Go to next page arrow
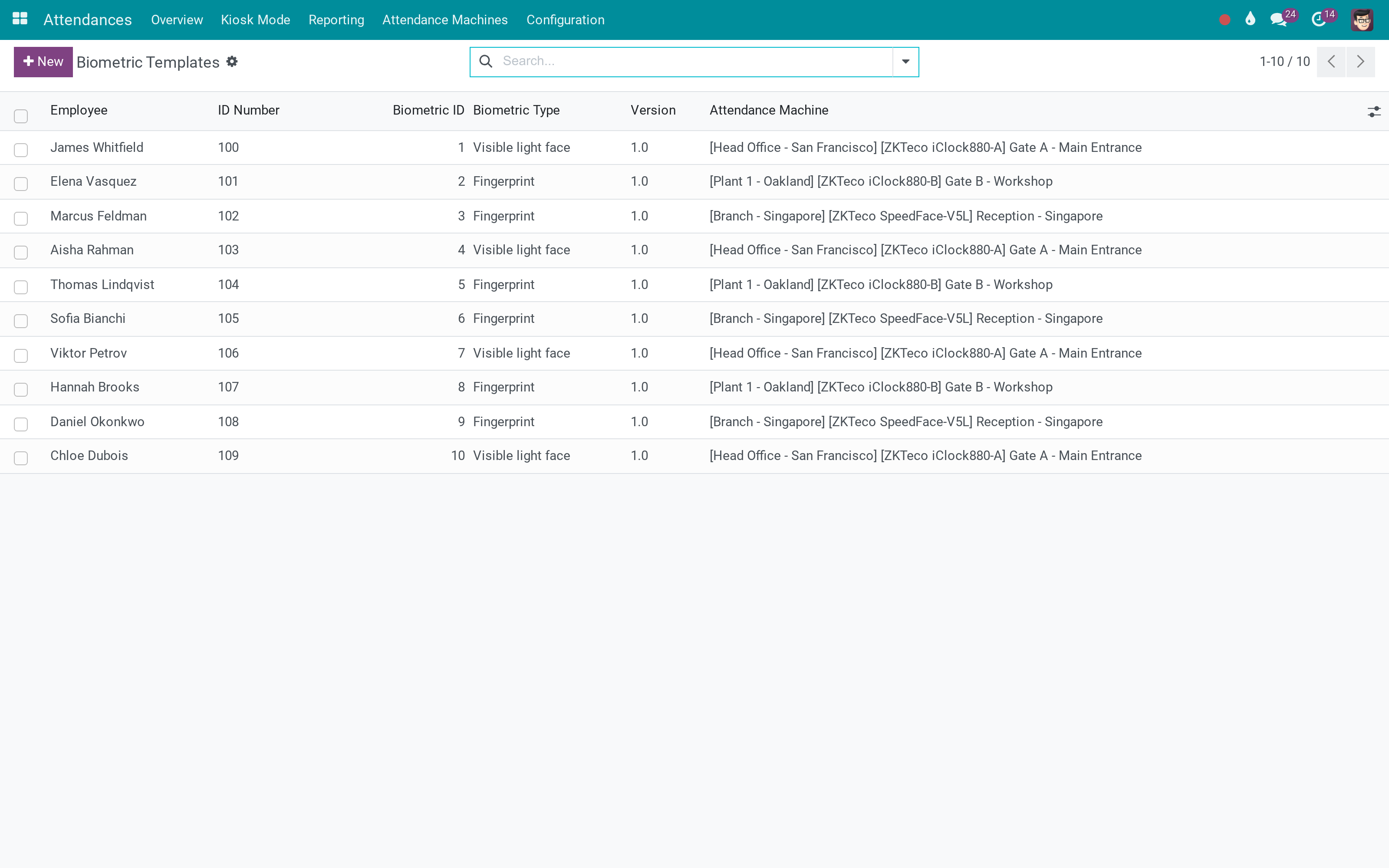The image size is (1389, 868). pos(1360,62)
